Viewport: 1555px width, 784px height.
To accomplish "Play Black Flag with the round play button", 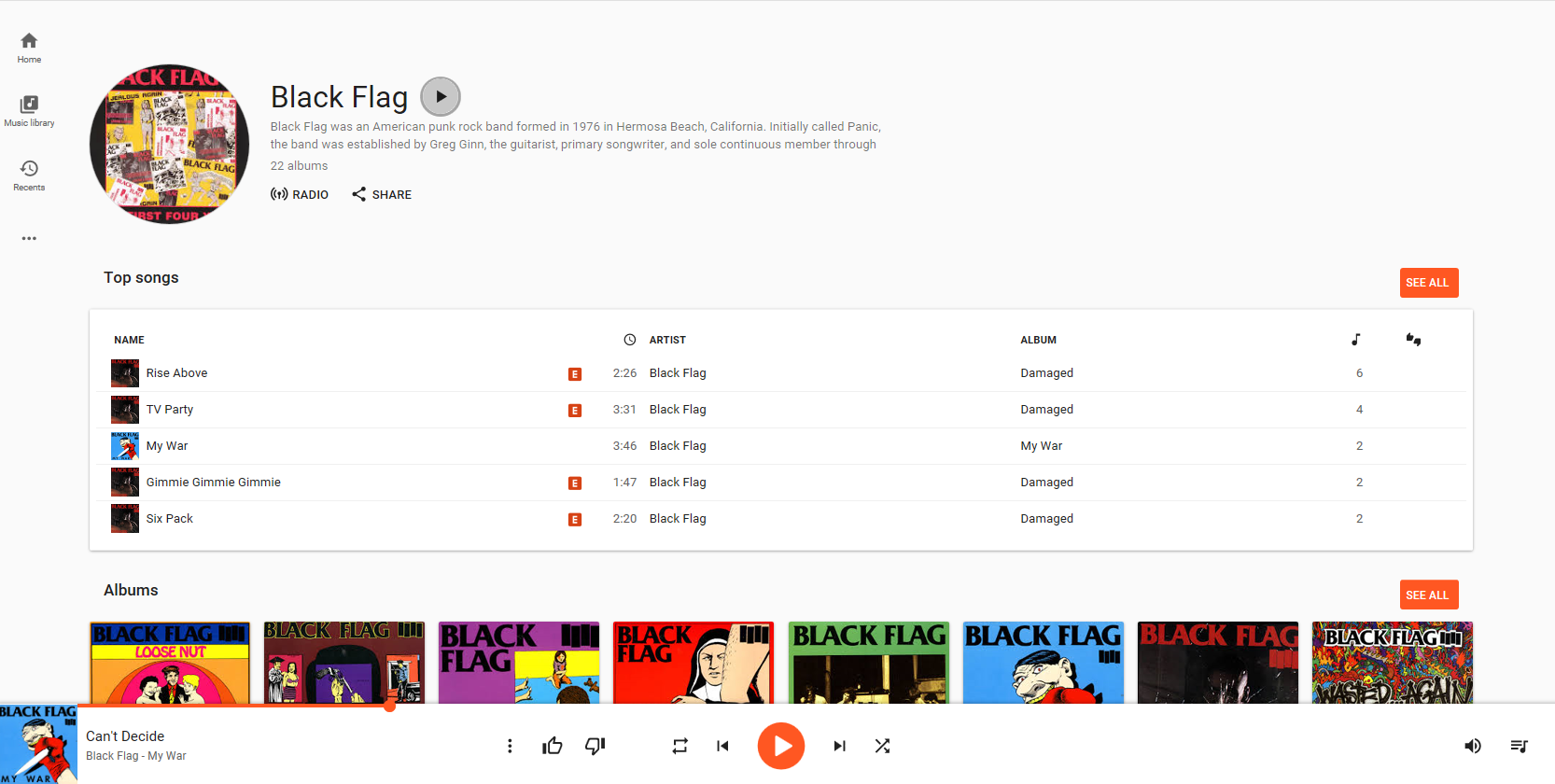I will 441,96.
